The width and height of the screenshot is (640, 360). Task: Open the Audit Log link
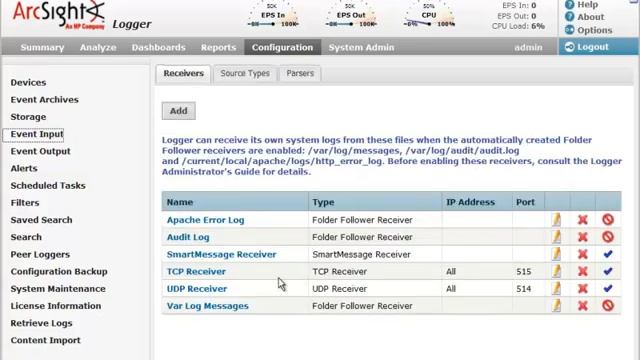(x=188, y=237)
